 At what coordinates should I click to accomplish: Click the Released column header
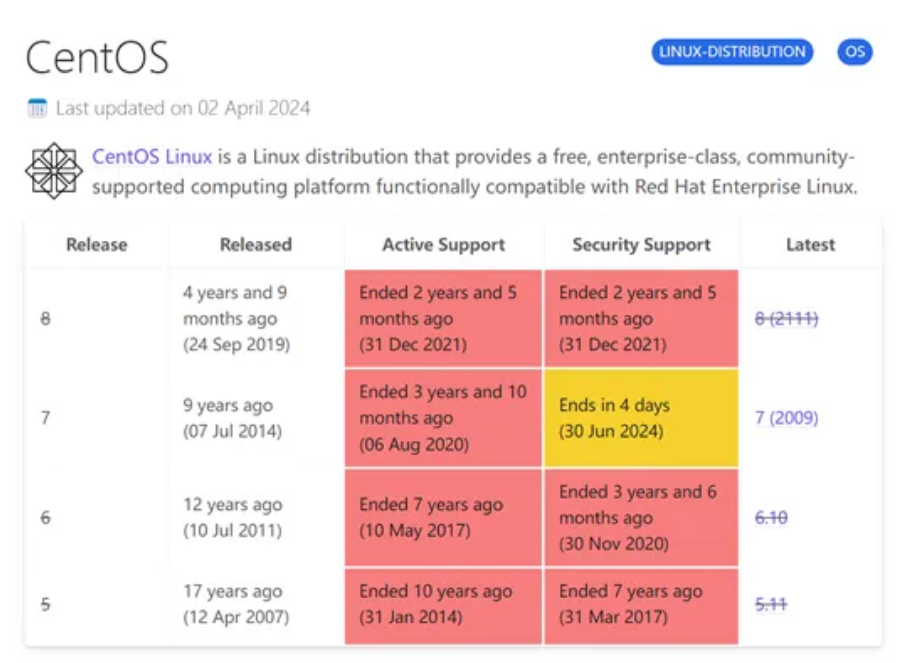[x=255, y=244]
